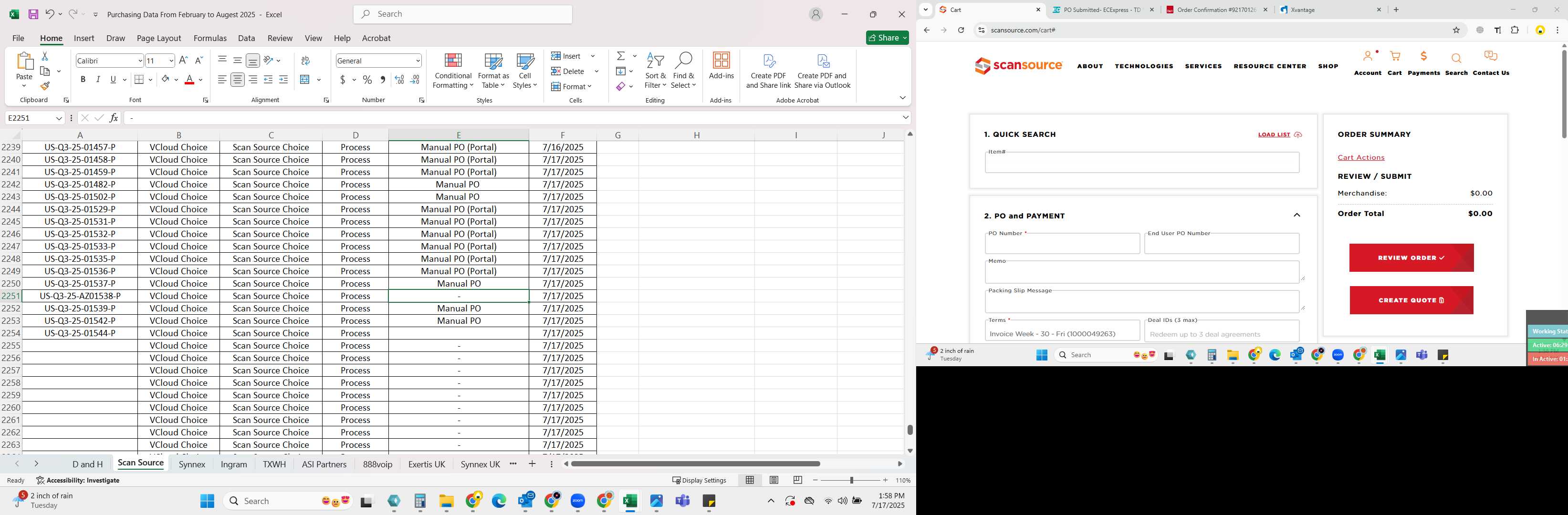Viewport: 1568px width, 515px height.
Task: Expand the Find & Select dropdown
Action: pos(683,71)
